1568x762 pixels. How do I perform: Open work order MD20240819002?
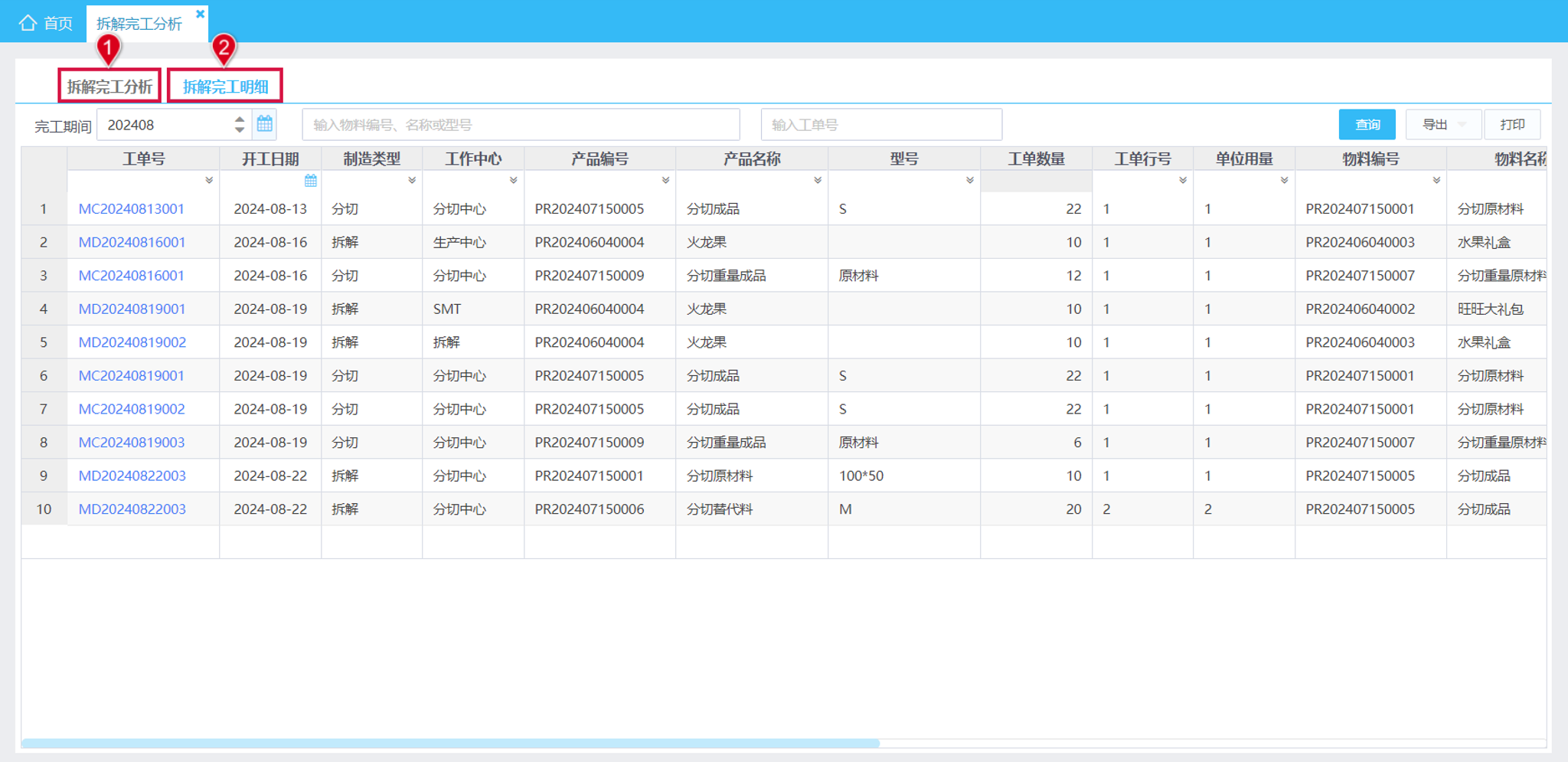(132, 342)
